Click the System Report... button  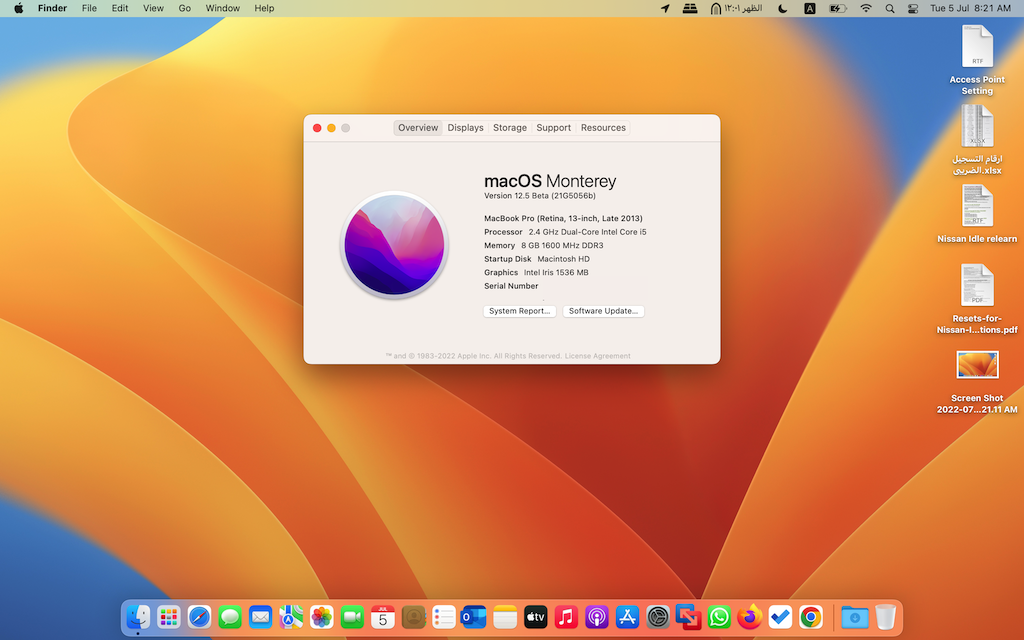519,311
